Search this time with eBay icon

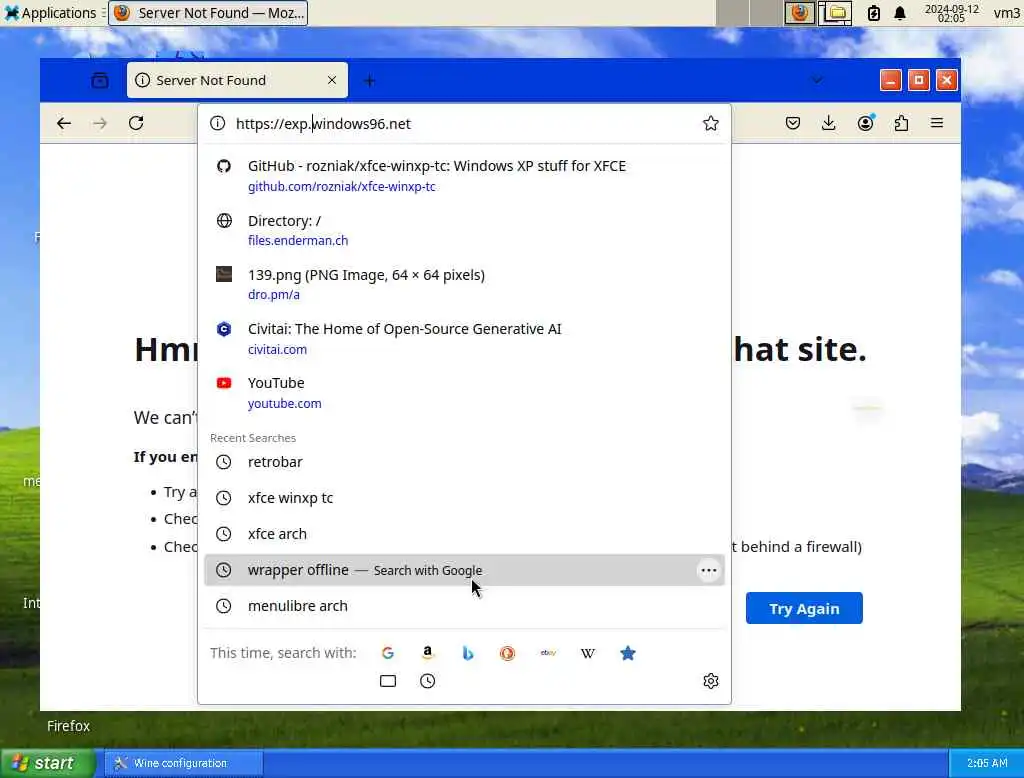[548, 653]
